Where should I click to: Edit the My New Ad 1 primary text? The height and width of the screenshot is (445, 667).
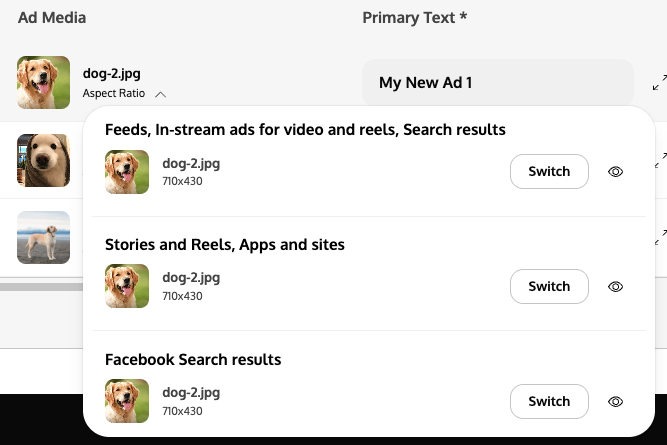point(498,83)
